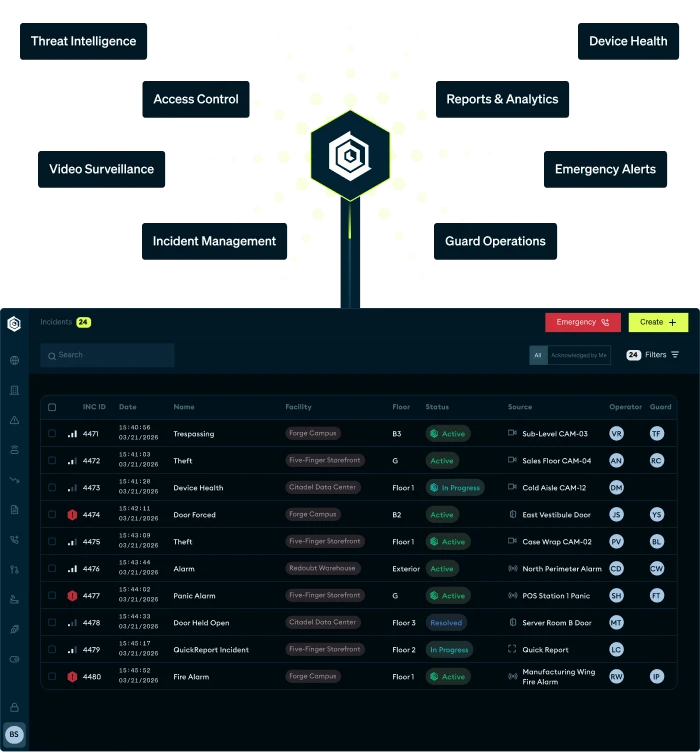Click the red critical icon for incident 4474
This screenshot has width=700, height=752.
[72, 515]
